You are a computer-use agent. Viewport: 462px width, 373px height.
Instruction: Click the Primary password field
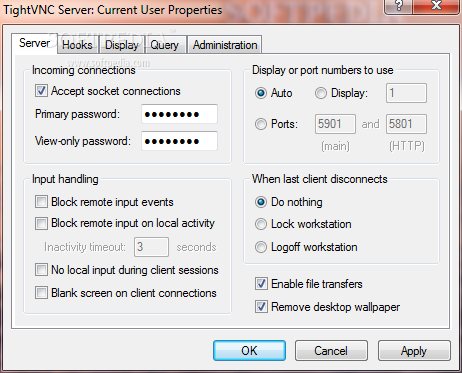pos(179,114)
